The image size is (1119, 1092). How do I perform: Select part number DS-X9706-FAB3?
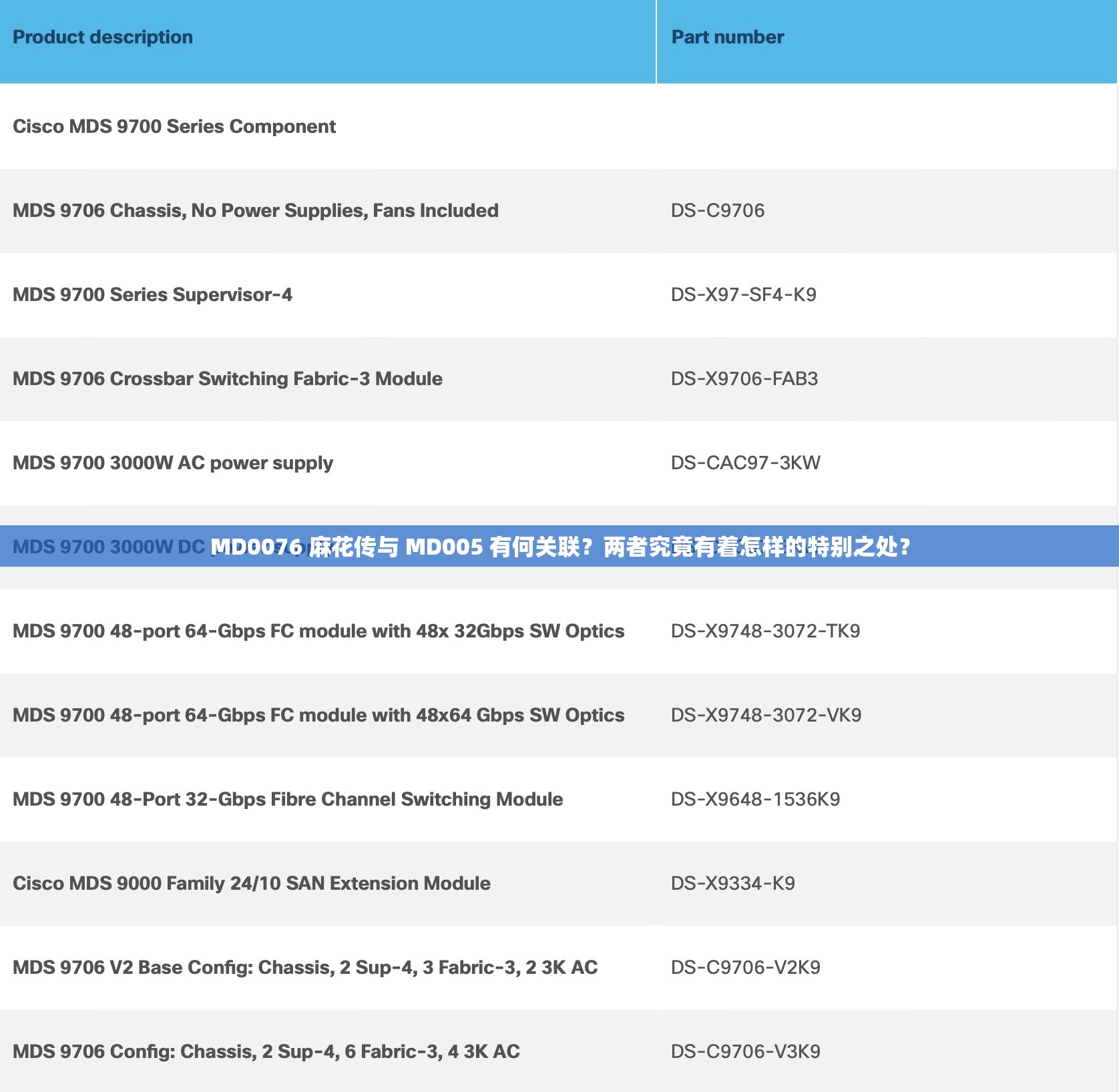(x=744, y=379)
